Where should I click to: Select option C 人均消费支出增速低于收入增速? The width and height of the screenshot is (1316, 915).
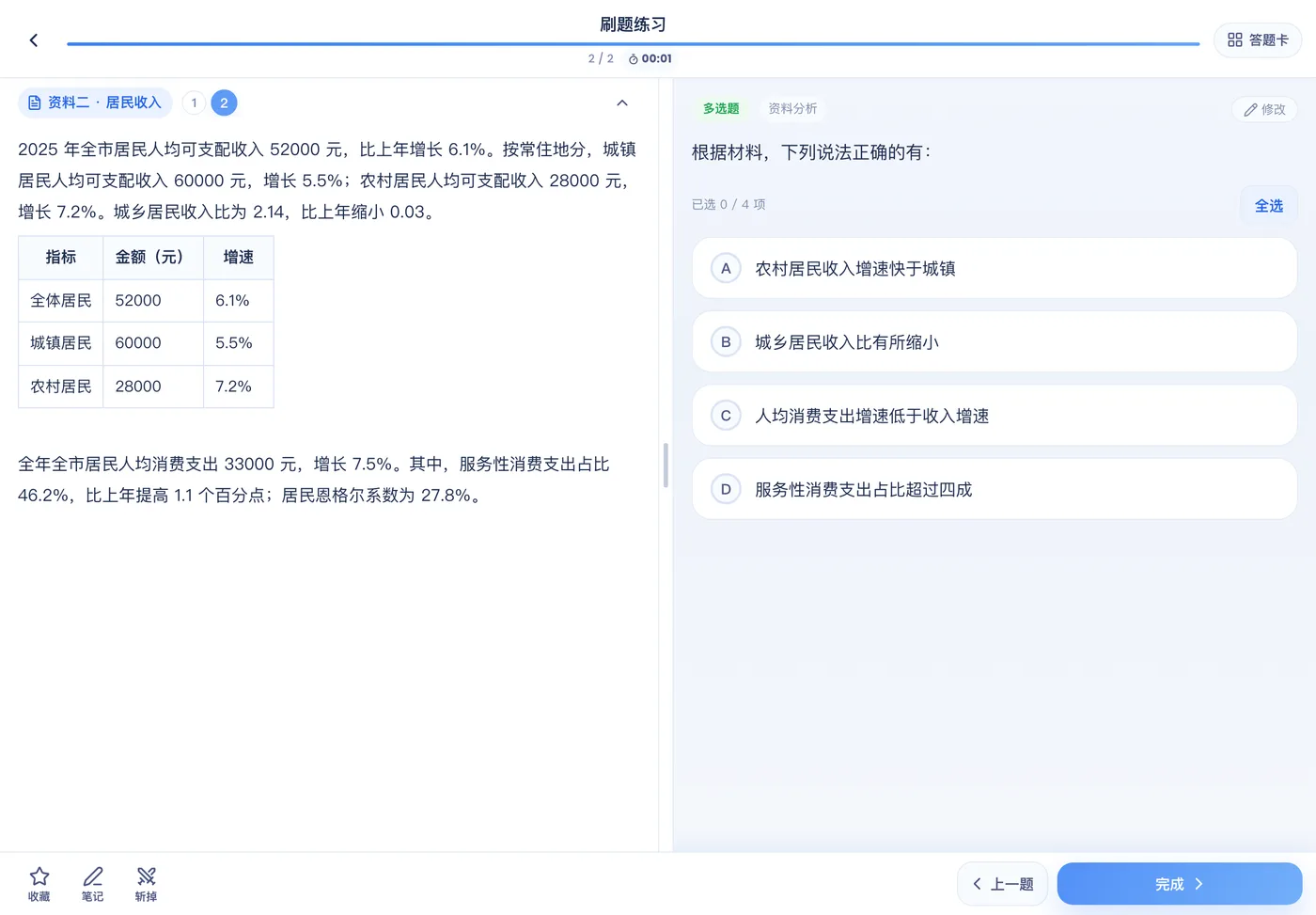tap(995, 416)
